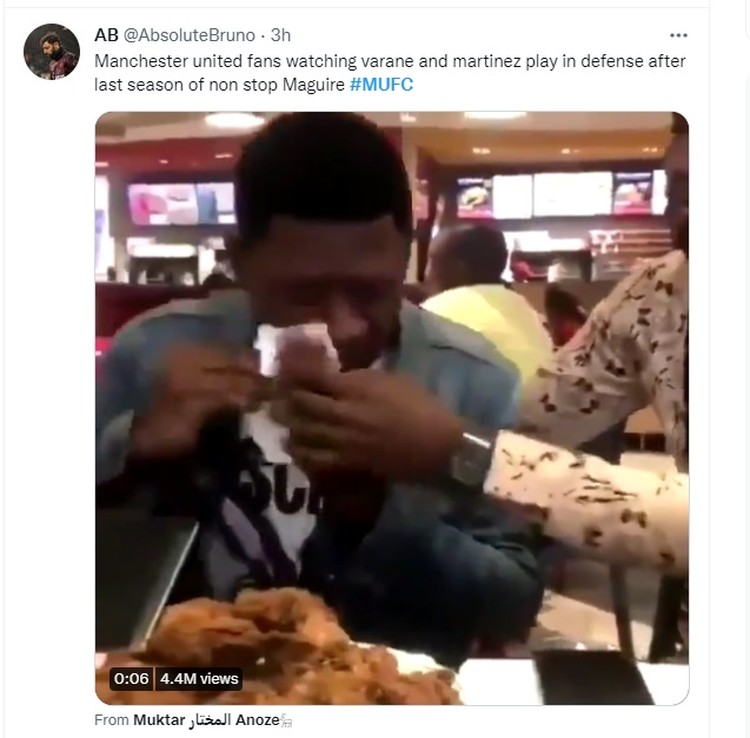This screenshot has height=738, width=750.
Task: Open AbsoluteBruno's profile avatar picture
Action: (x=51, y=52)
